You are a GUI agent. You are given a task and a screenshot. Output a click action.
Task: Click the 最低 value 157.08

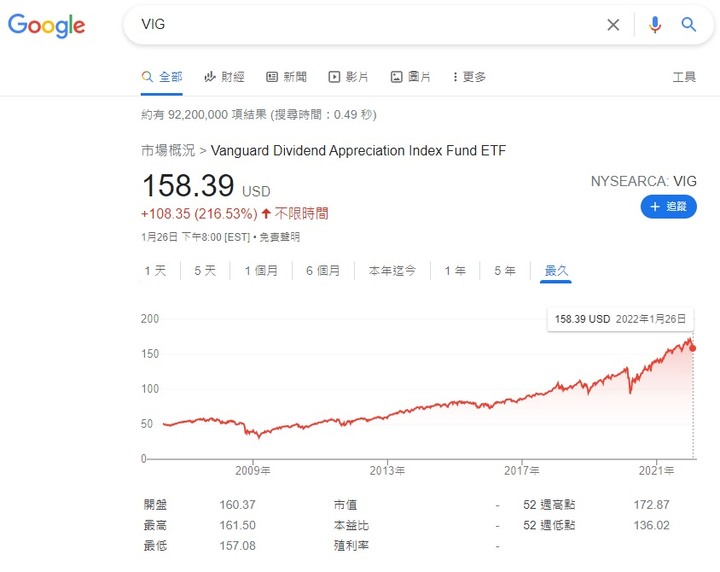[237, 546]
